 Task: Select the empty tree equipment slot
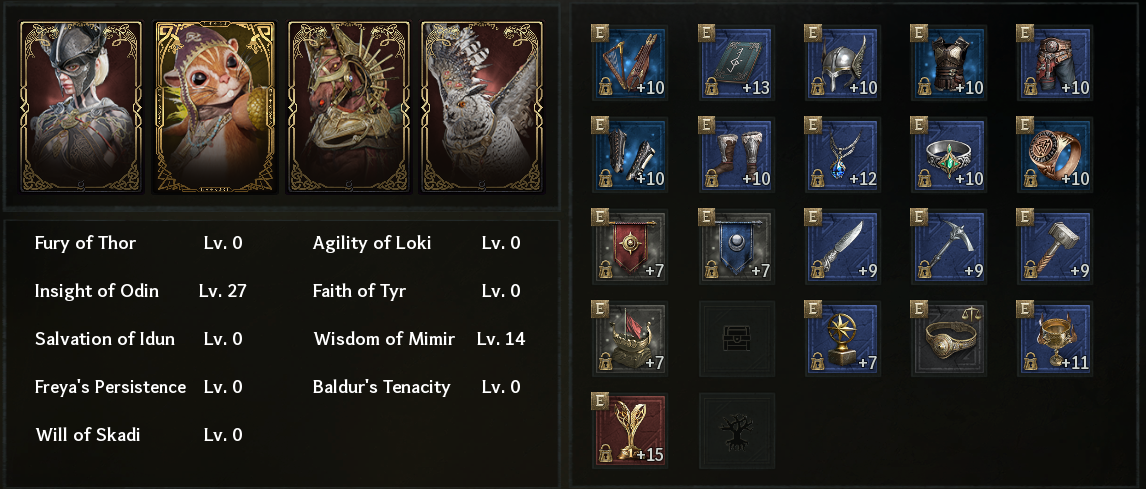(737, 430)
